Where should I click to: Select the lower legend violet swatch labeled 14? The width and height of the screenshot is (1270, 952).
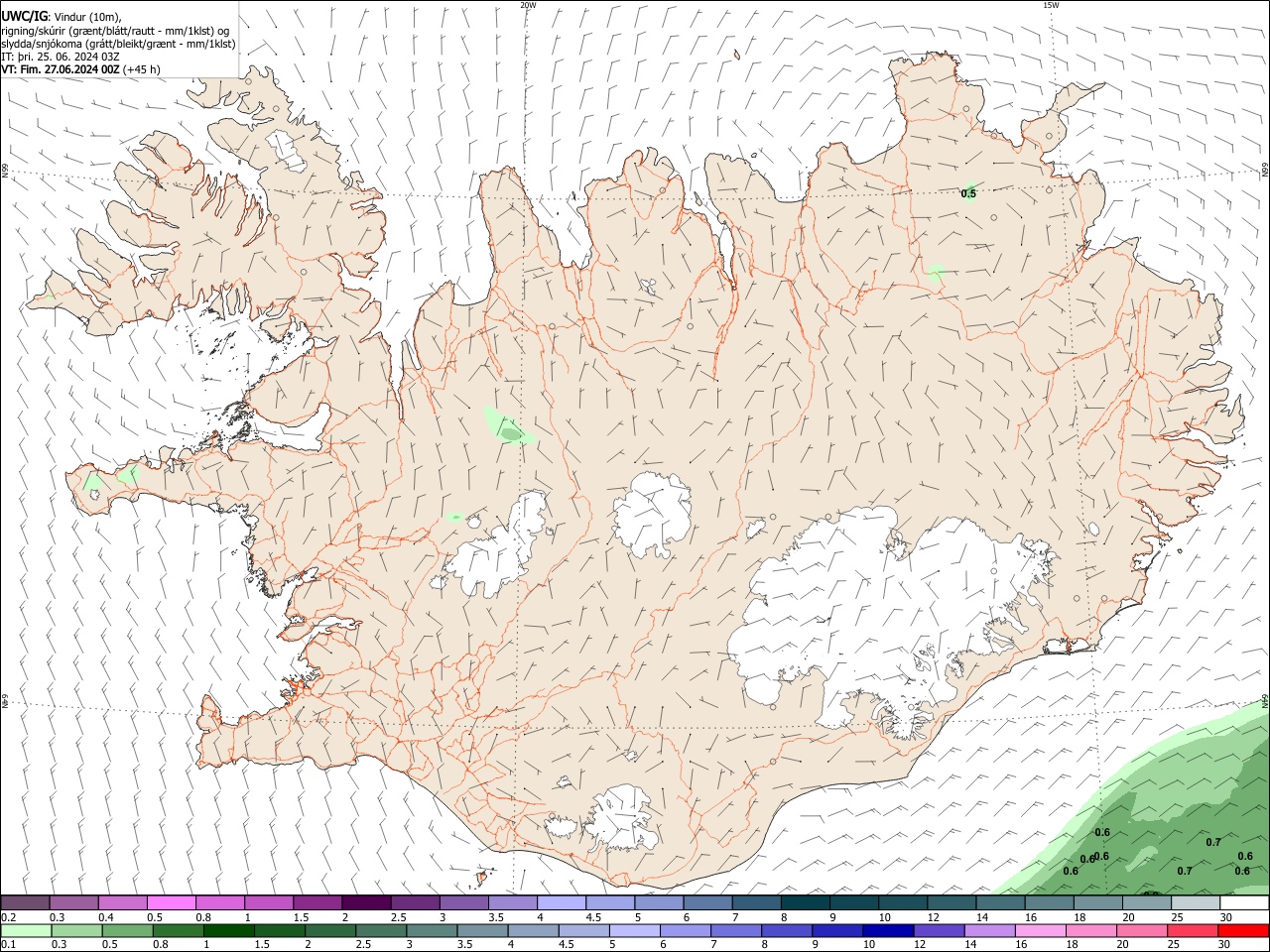988,930
